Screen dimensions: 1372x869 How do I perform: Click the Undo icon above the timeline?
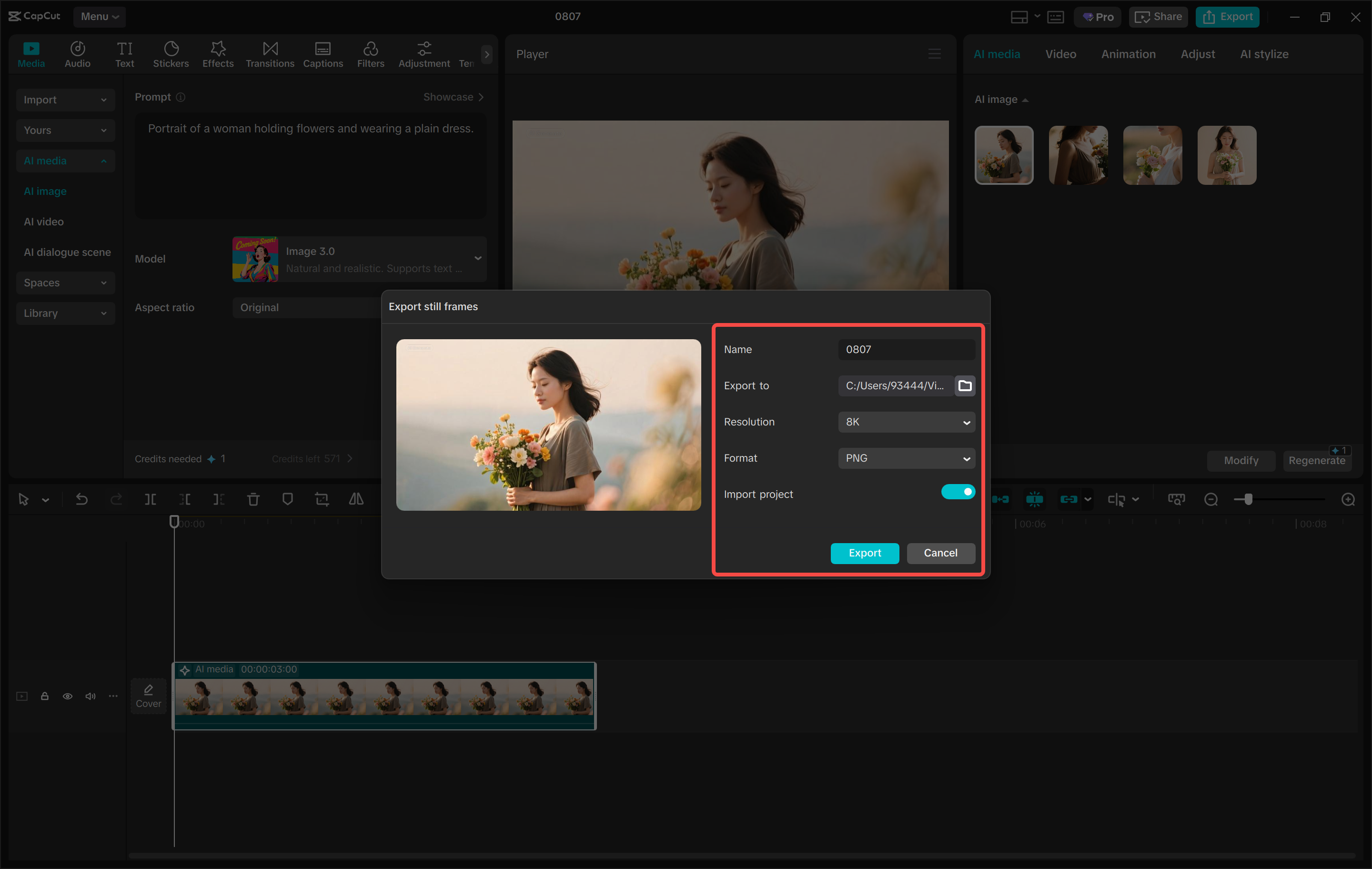(x=81, y=499)
